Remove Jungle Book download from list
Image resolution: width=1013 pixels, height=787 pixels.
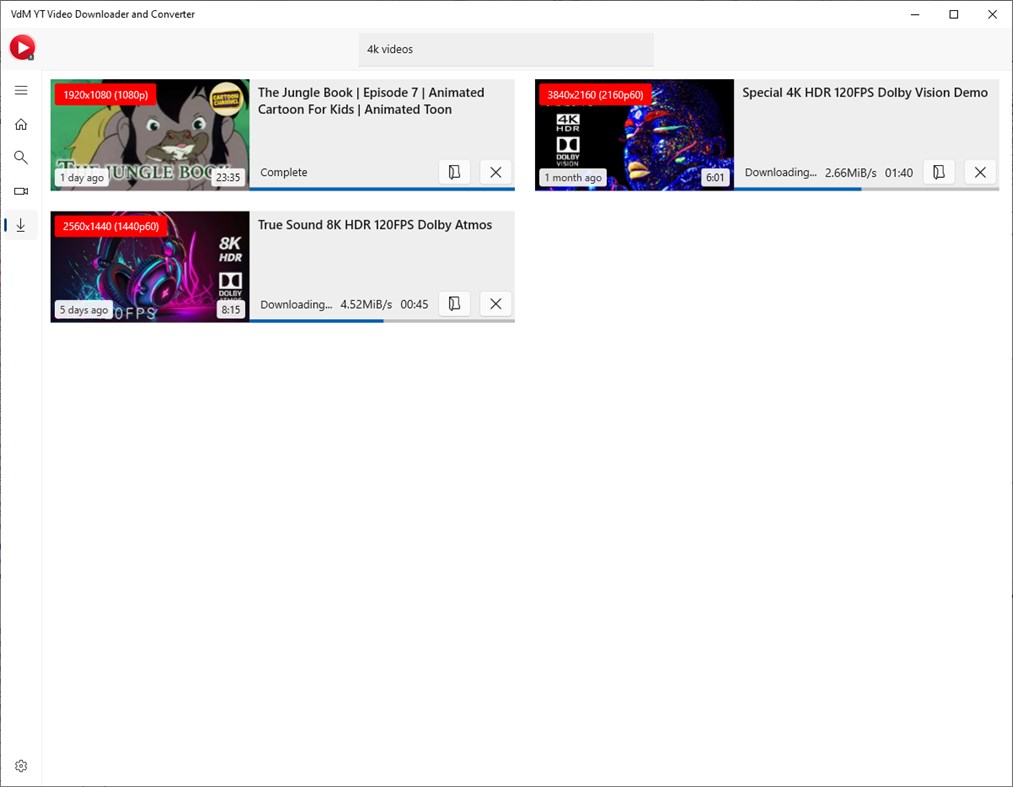click(496, 172)
